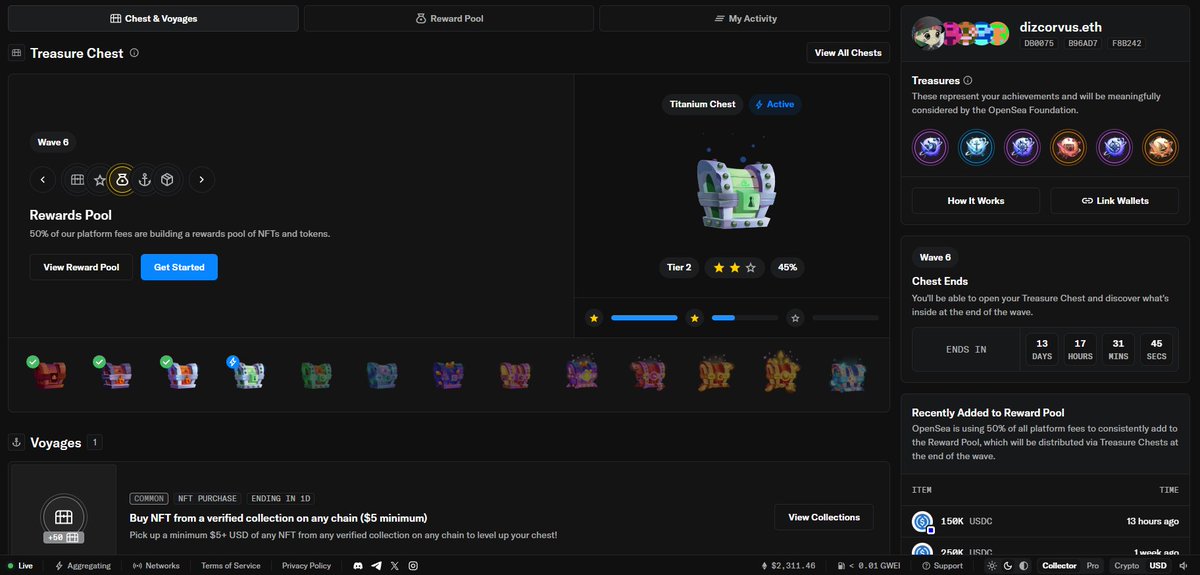This screenshot has width=1200, height=575.
Task: Select the active Titanium chest in the row
Action: pos(249,374)
